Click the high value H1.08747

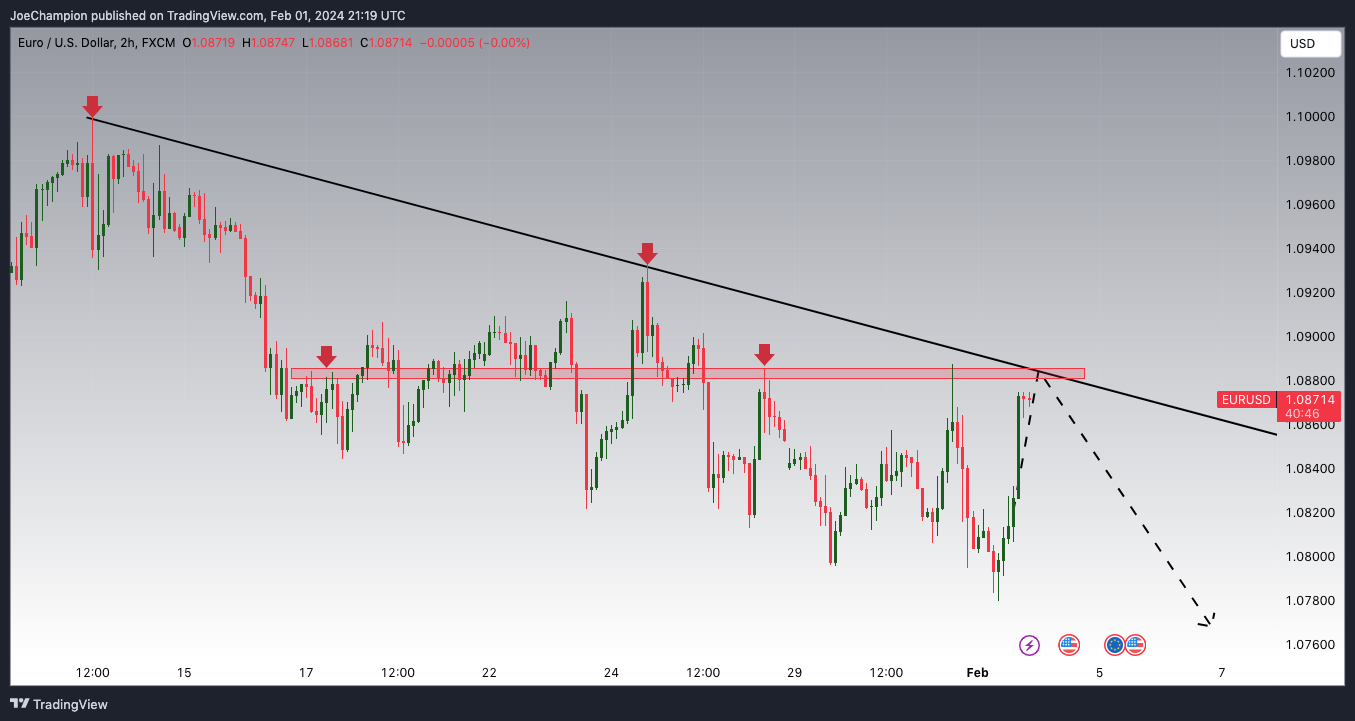pos(268,43)
